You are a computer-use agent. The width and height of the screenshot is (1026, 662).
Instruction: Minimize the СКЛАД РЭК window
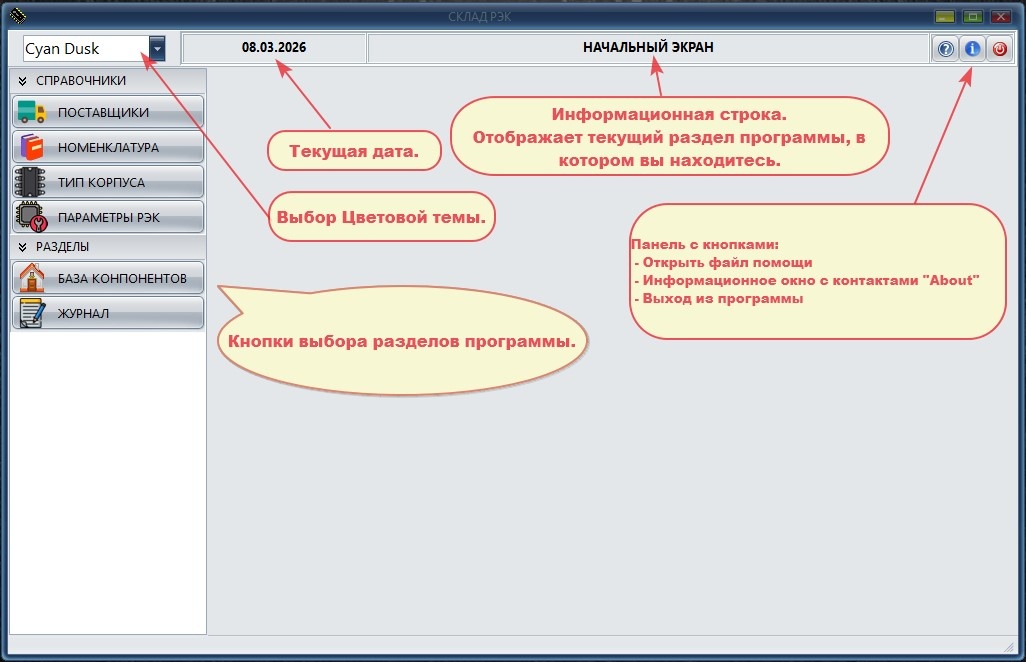944,16
